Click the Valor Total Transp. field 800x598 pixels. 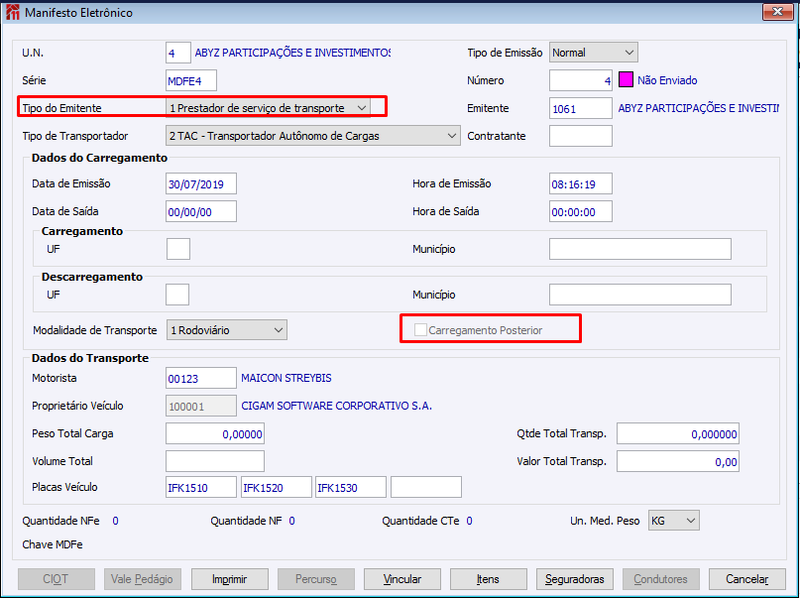678,461
